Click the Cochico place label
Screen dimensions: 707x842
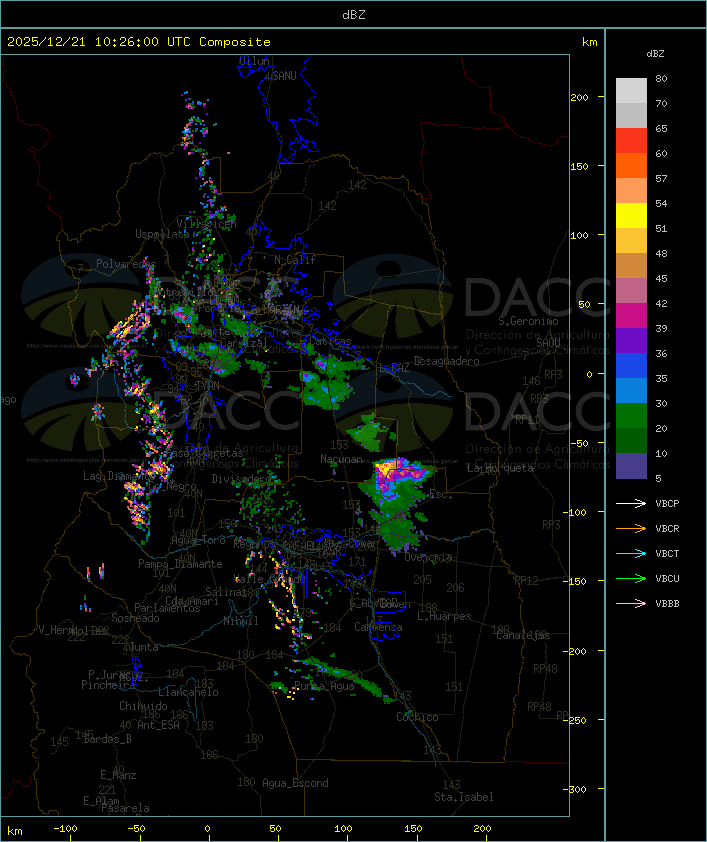(x=417, y=717)
